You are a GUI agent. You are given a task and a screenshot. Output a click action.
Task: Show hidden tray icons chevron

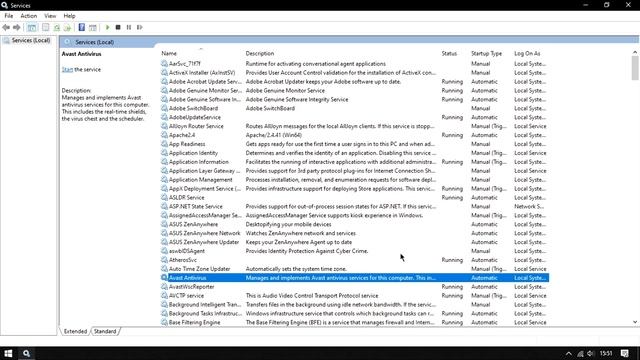tap(568, 354)
